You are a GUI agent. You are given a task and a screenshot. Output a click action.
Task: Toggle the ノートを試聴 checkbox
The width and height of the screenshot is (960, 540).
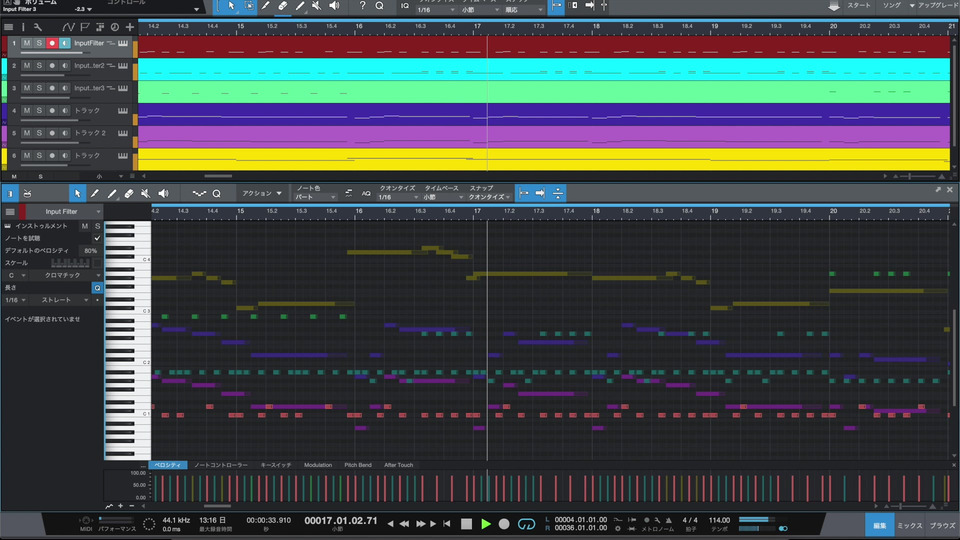pos(97,238)
